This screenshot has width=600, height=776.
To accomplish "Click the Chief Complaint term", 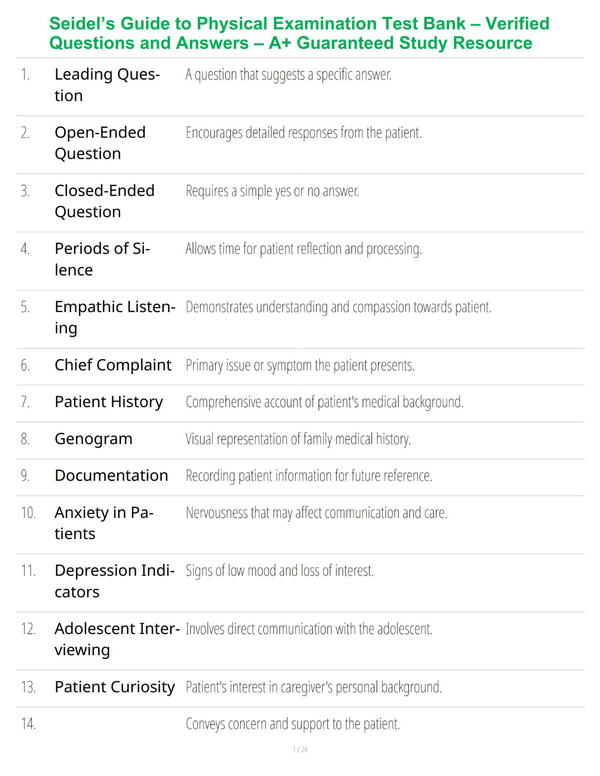I will 113,365.
